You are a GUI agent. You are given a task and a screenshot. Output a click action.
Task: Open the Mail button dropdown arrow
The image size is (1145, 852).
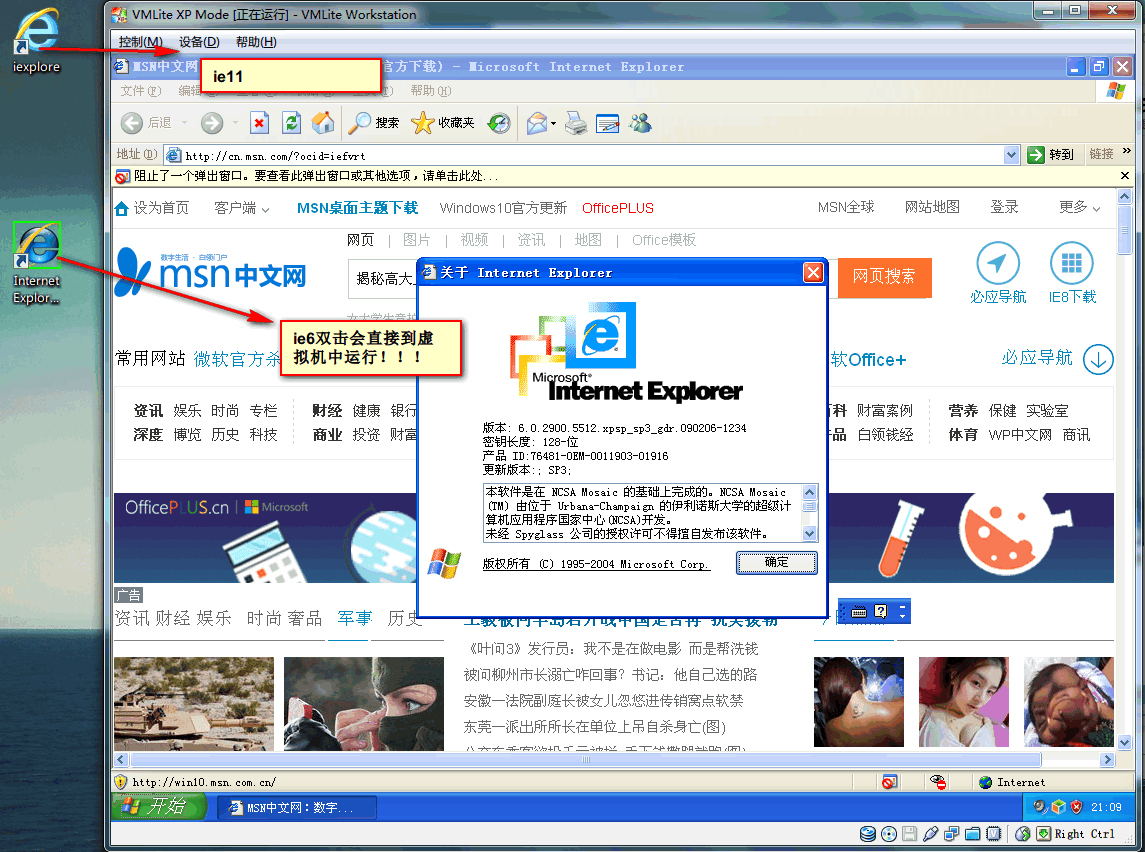[554, 123]
